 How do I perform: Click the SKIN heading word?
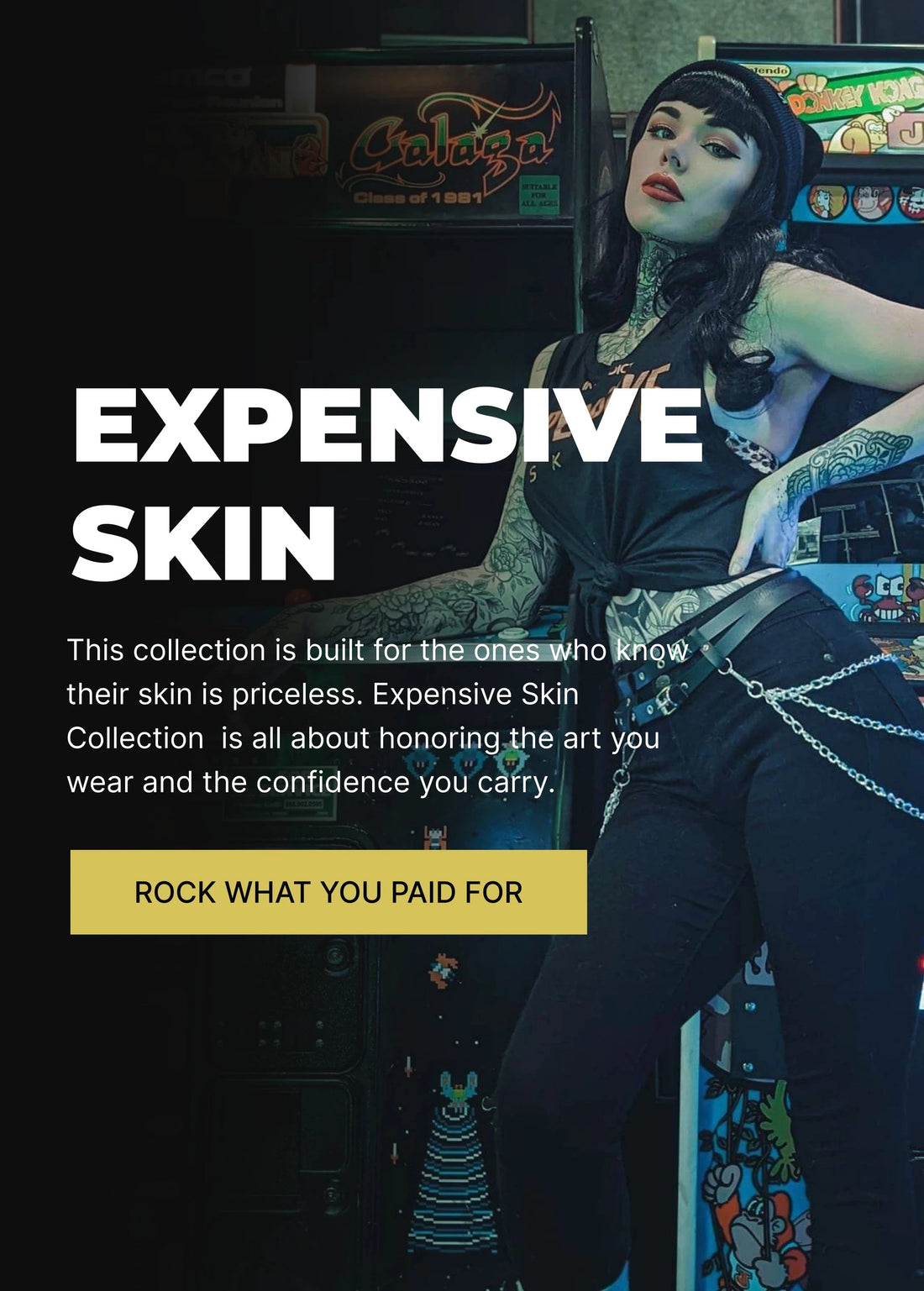tap(204, 543)
